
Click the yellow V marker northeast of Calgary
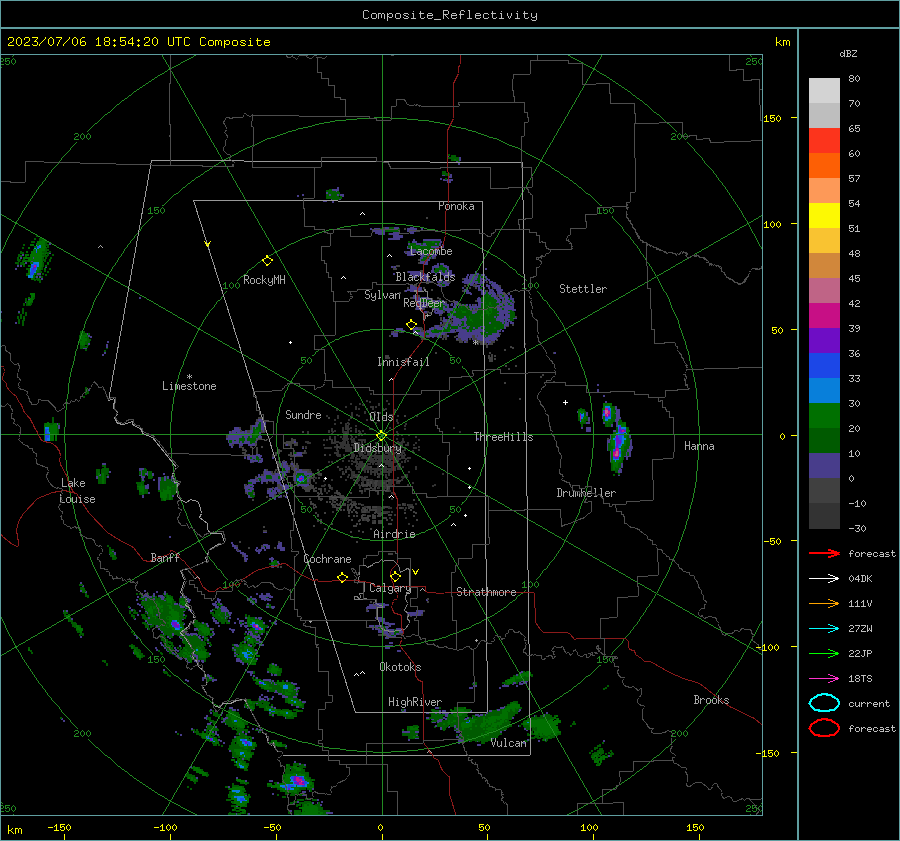[416, 572]
